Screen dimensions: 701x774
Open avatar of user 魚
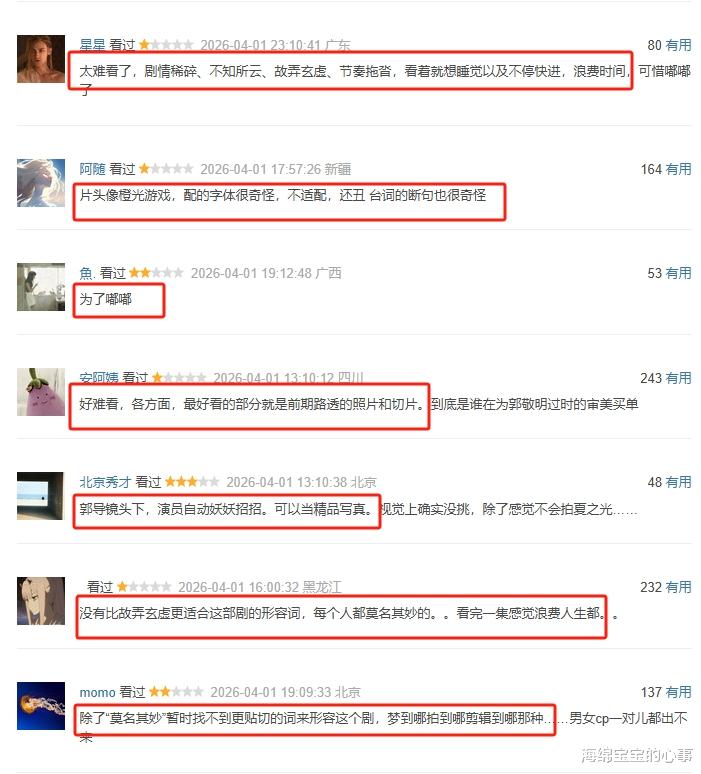pyautogui.click(x=41, y=287)
